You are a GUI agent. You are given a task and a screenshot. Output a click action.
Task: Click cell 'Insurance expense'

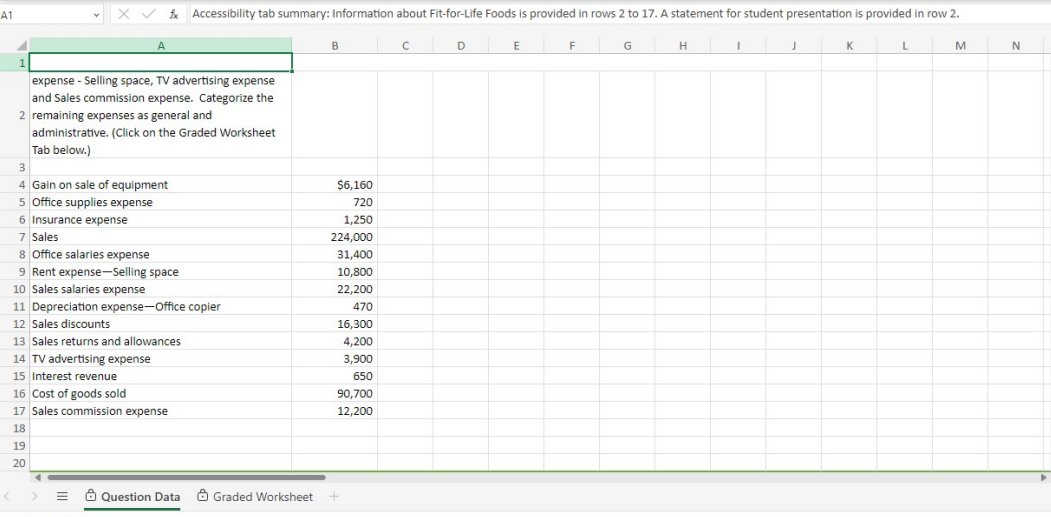(x=161, y=219)
